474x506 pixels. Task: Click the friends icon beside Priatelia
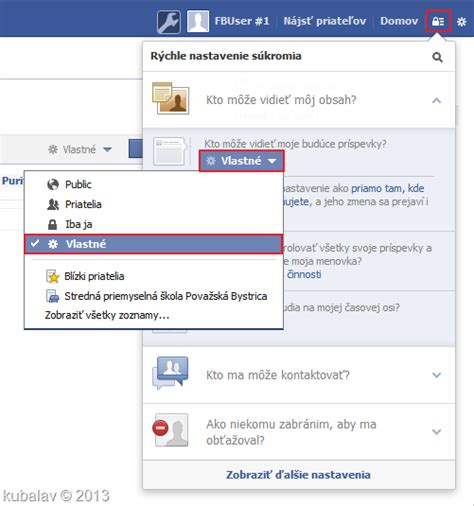pyautogui.click(x=53, y=204)
